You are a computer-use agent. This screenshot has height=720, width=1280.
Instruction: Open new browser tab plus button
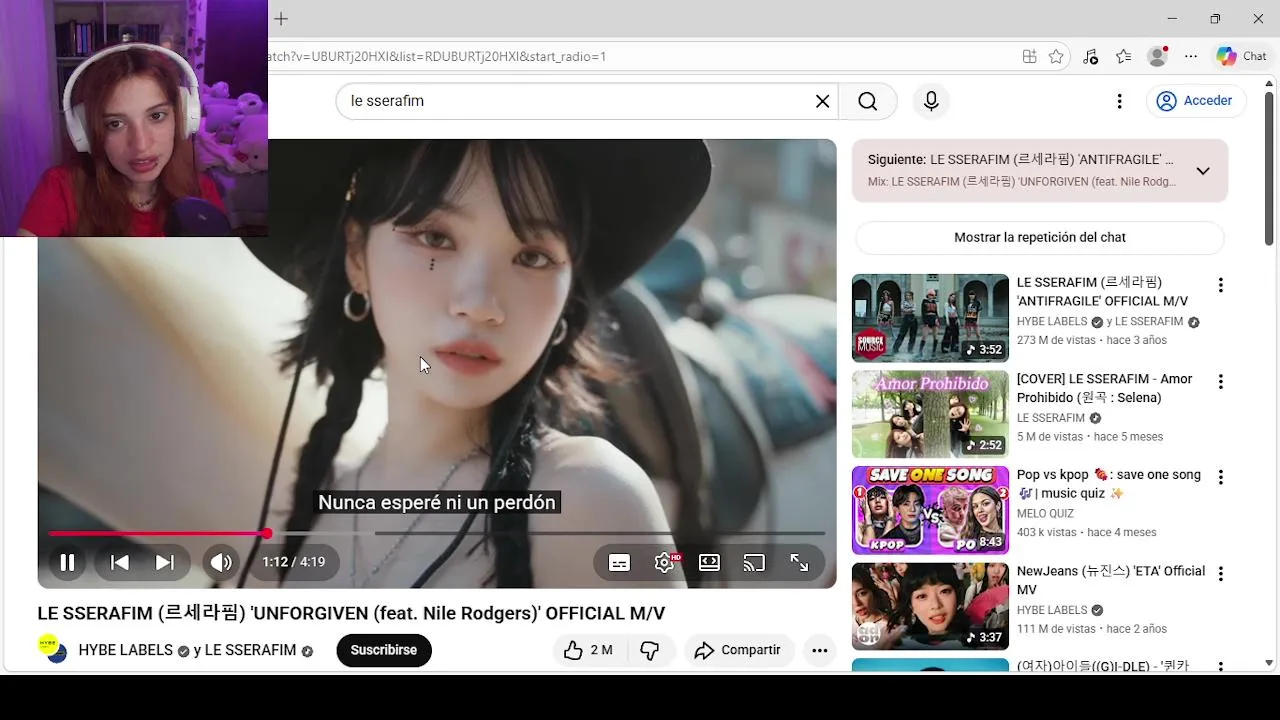coord(281,19)
